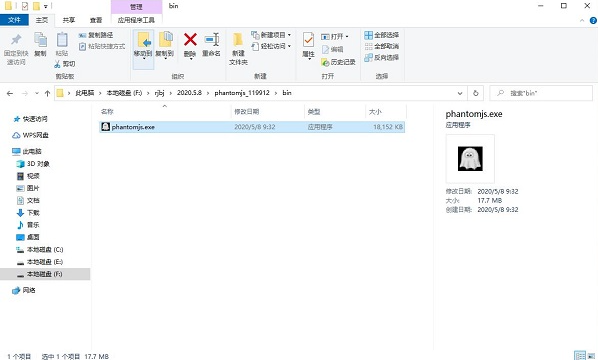Open 3D Objects (3D 对象) folder
Viewport: 598px width, 360px height.
point(33,164)
